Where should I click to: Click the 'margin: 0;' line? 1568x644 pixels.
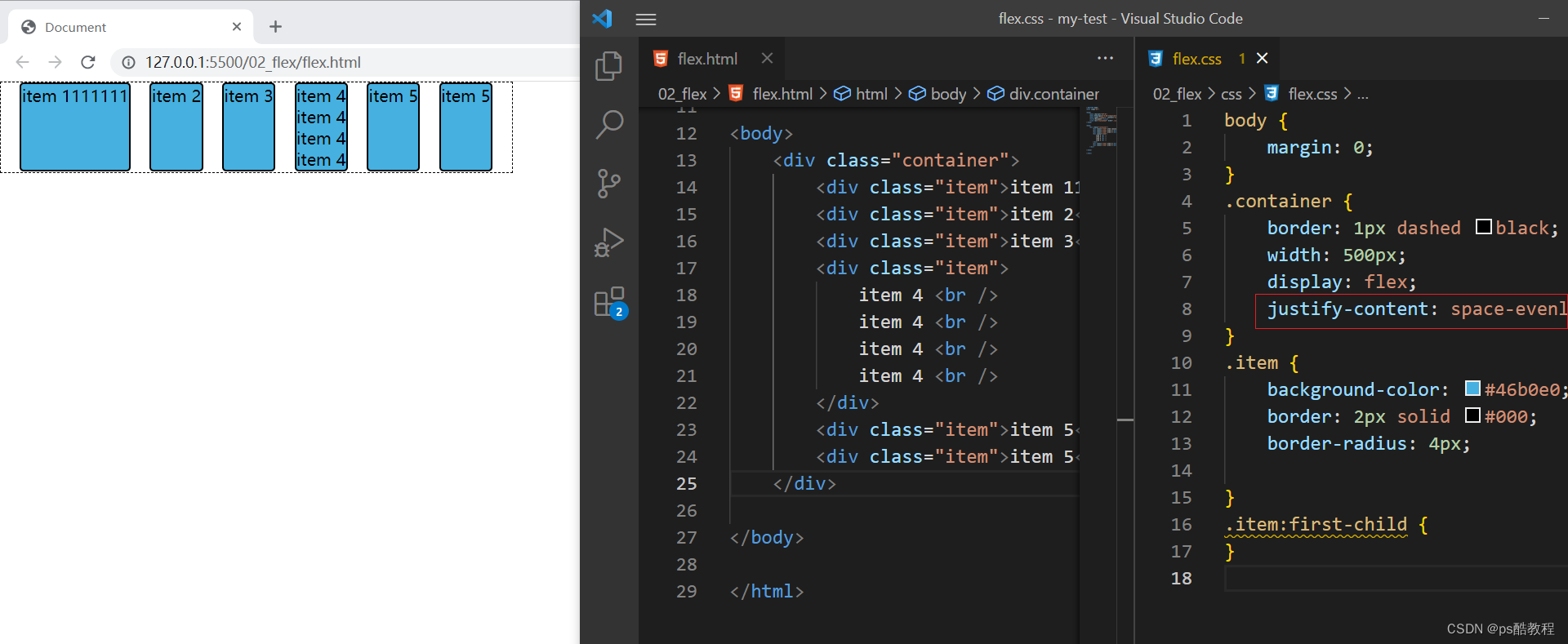coord(1320,147)
